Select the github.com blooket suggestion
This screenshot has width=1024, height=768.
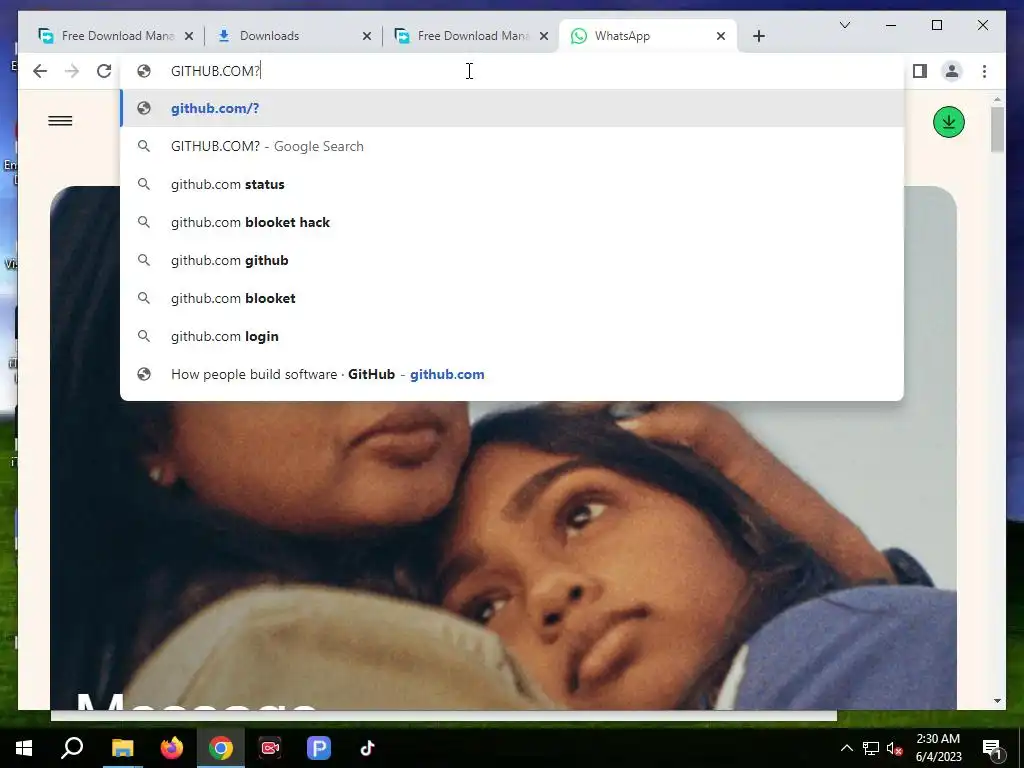point(512,298)
